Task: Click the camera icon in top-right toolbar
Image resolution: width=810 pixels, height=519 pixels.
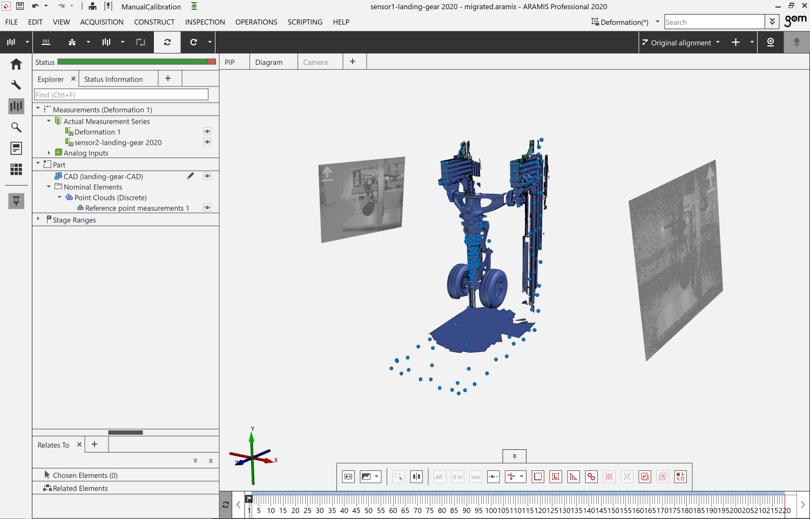Action: tap(770, 43)
